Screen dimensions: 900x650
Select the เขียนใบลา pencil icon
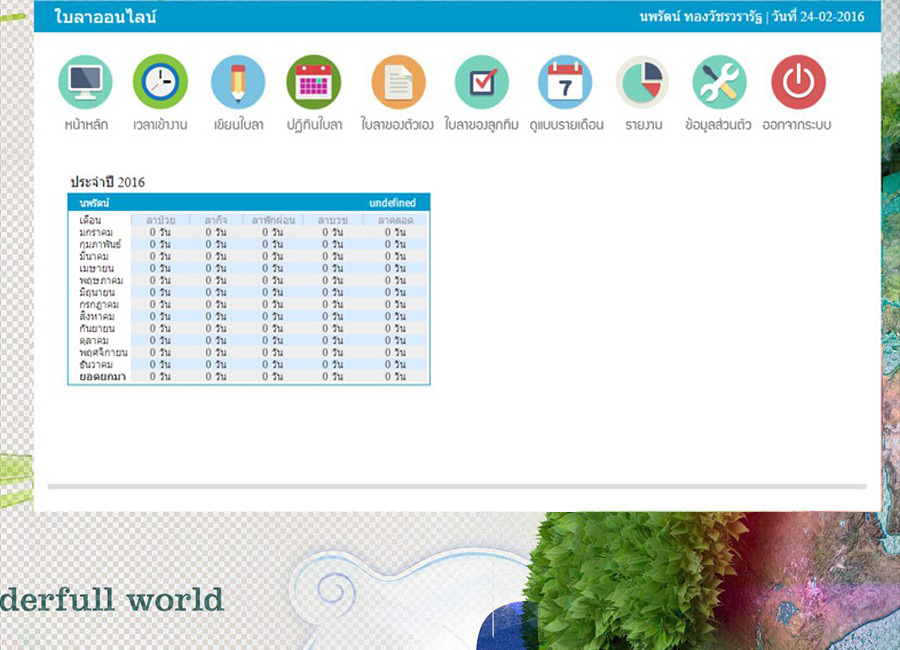tap(238, 82)
